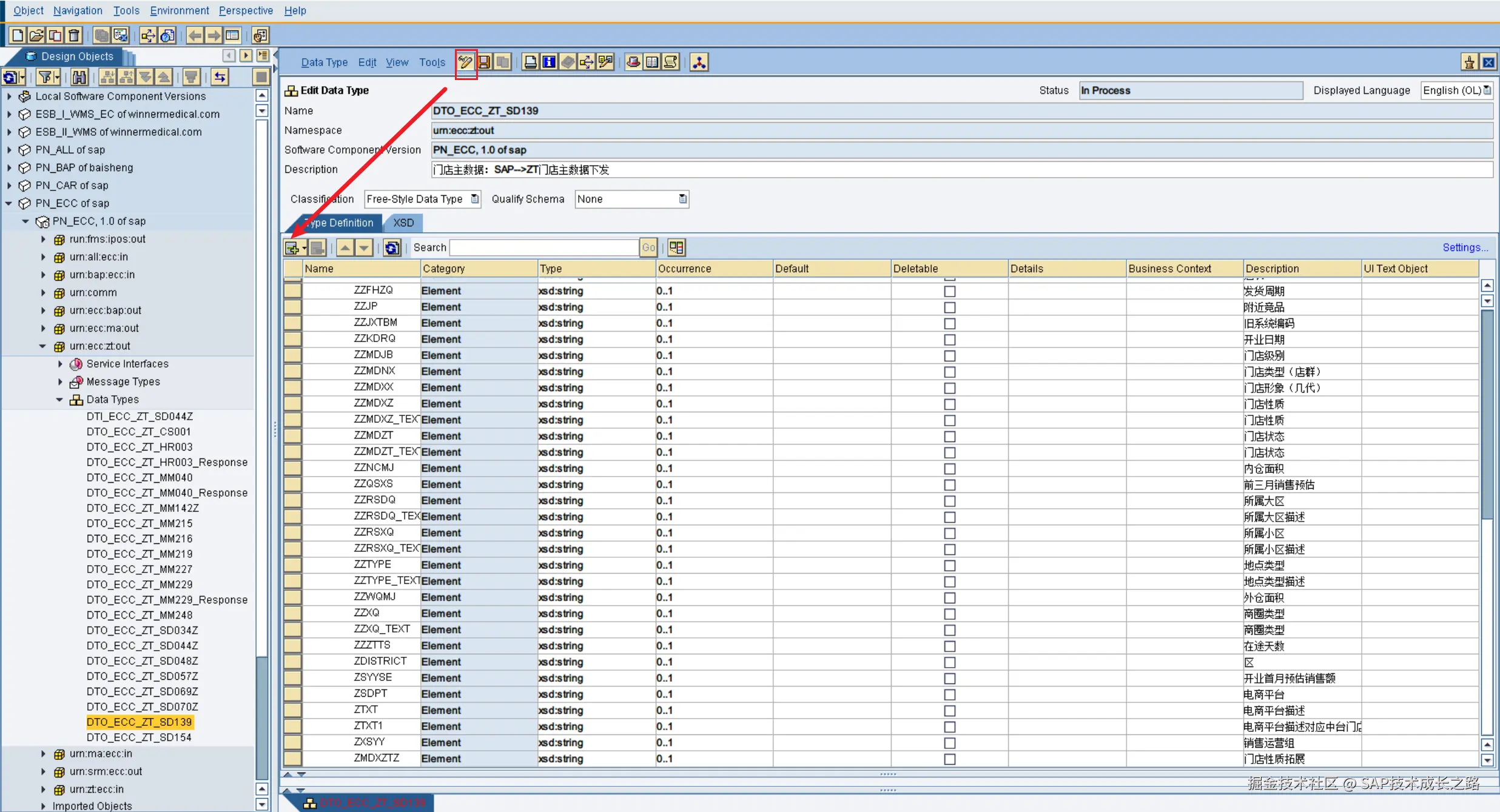The image size is (1500, 812).
Task: Open the Qualify Schema dropdown
Action: 682,199
